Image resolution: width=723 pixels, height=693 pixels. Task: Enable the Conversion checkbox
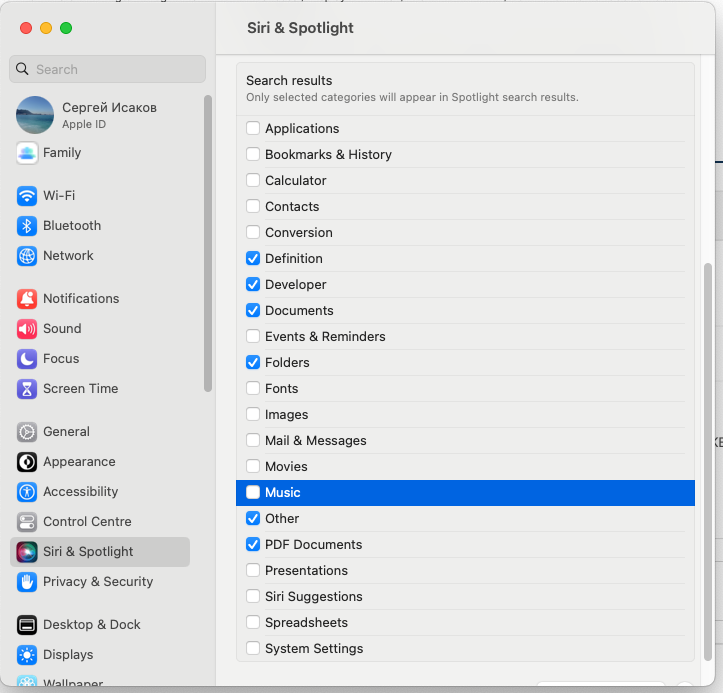pyautogui.click(x=253, y=232)
